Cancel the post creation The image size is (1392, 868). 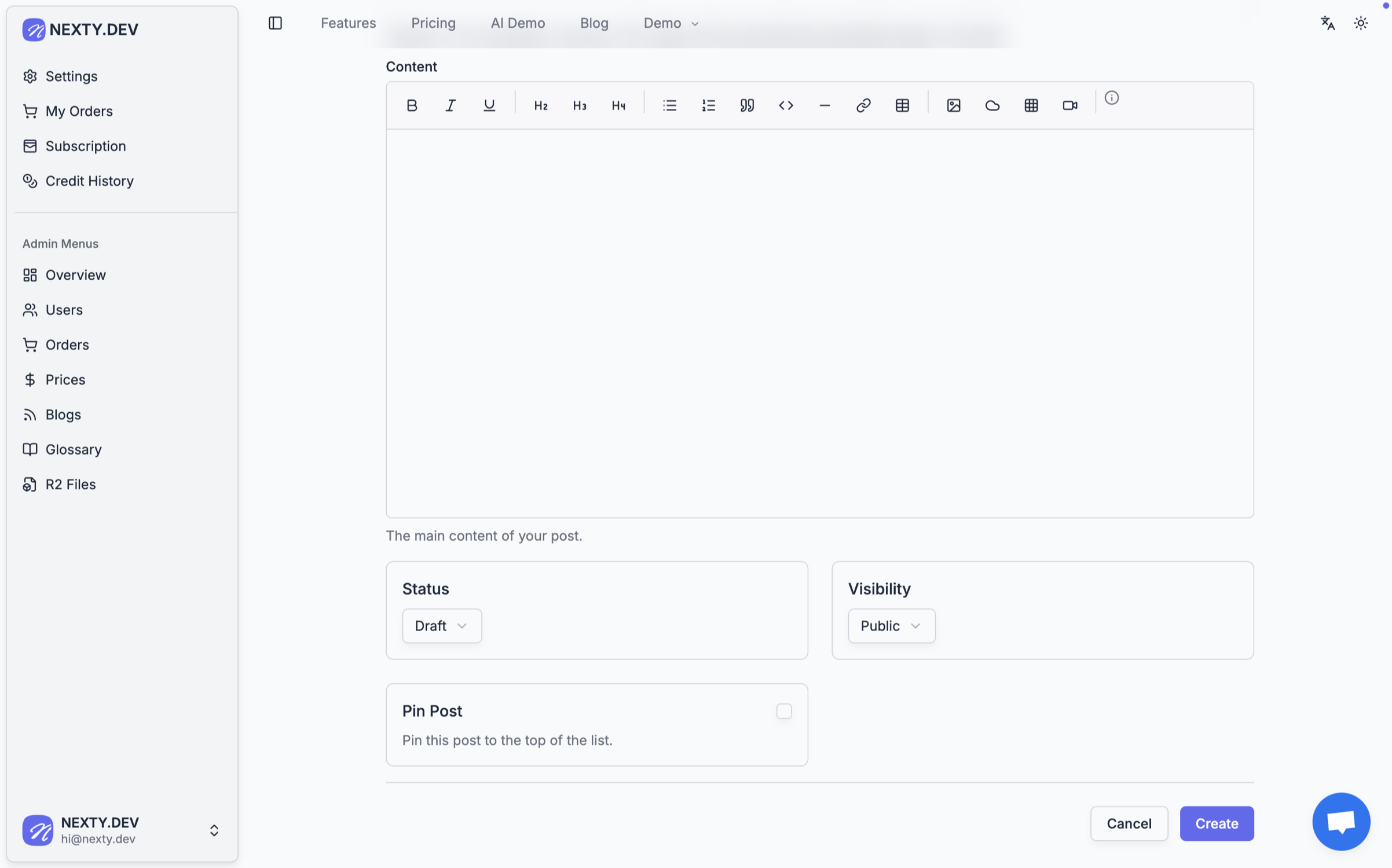click(x=1129, y=823)
